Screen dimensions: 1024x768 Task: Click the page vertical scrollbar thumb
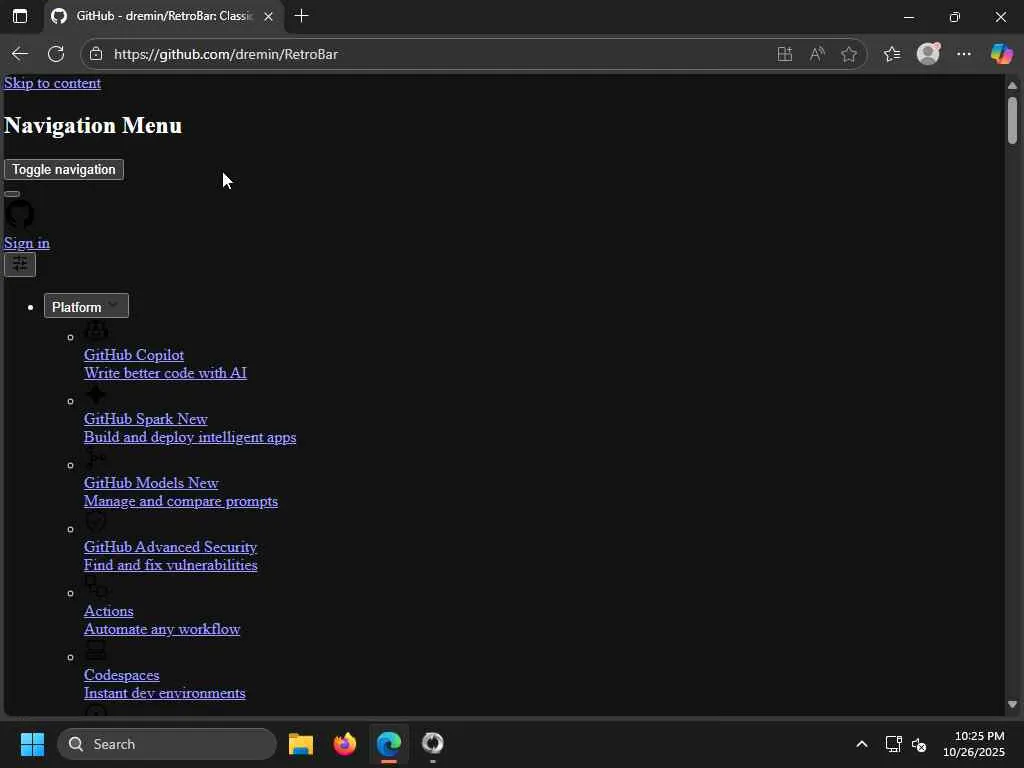point(1012,120)
